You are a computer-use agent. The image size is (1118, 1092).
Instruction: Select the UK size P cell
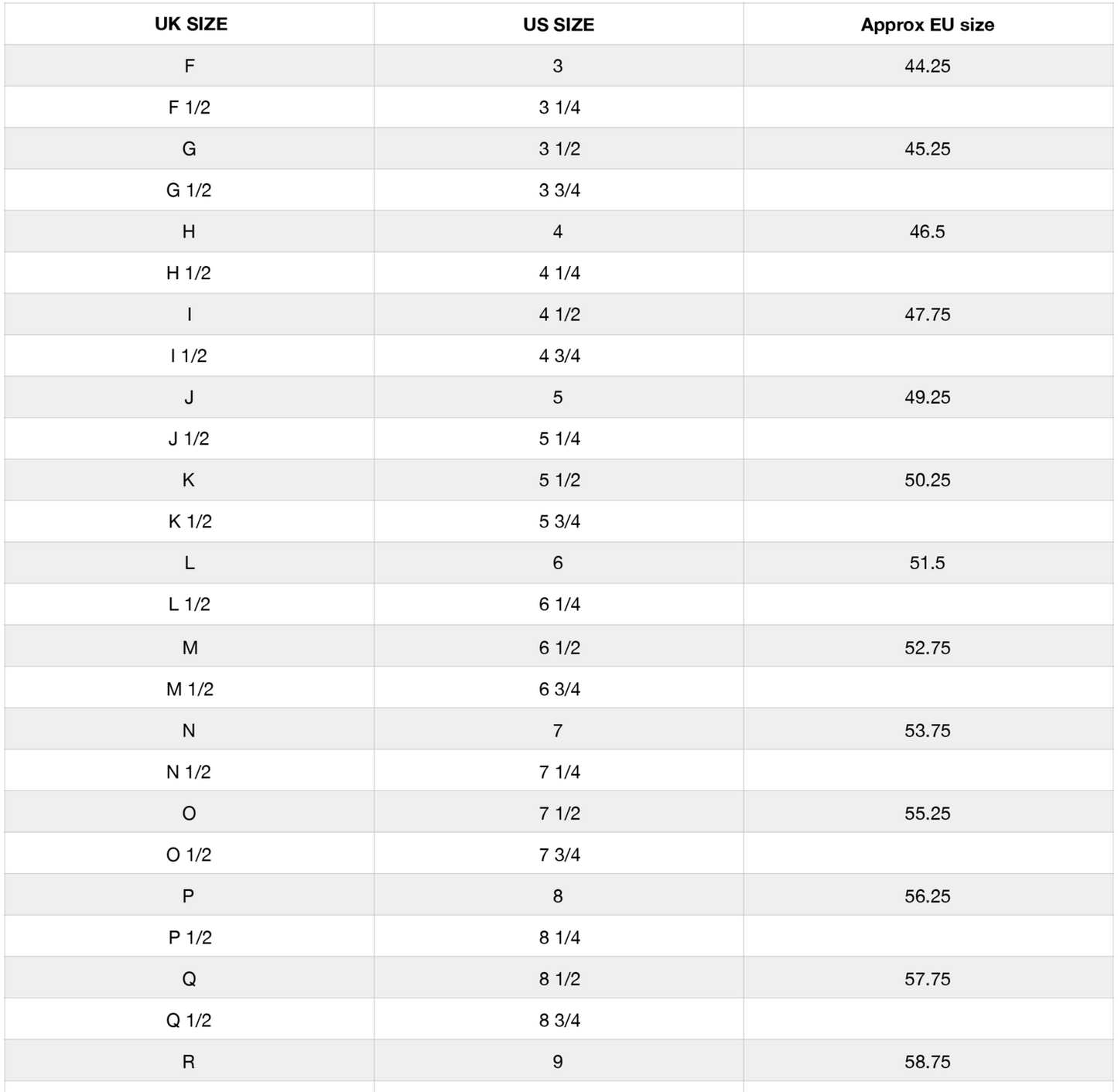(188, 896)
